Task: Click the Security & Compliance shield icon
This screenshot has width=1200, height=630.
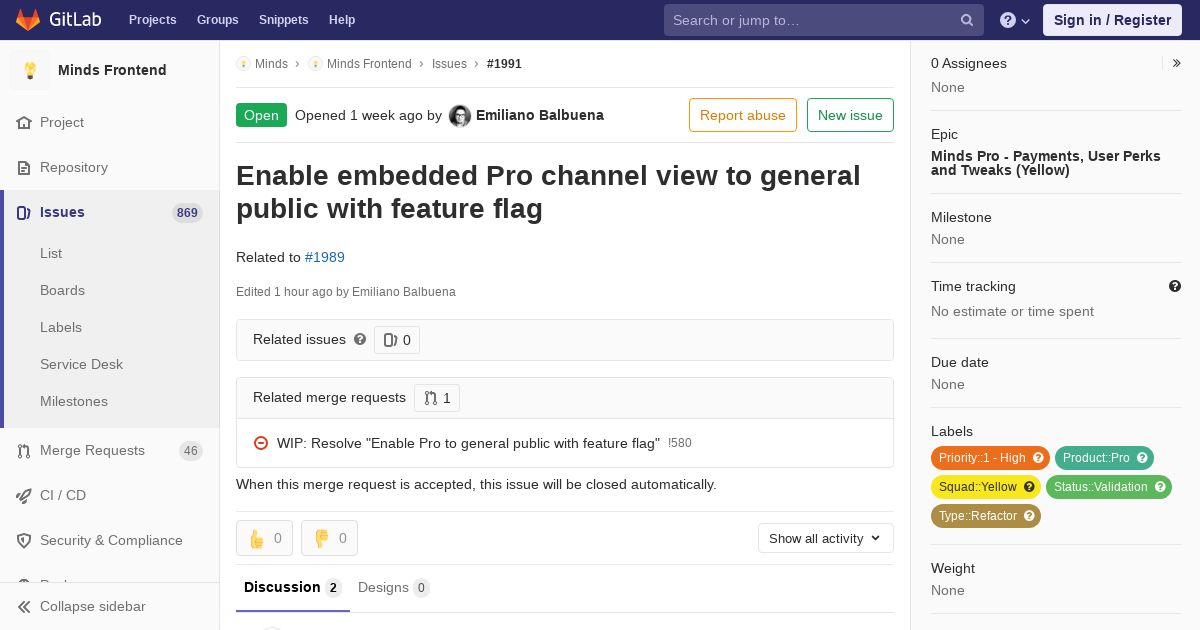Action: click(24, 540)
